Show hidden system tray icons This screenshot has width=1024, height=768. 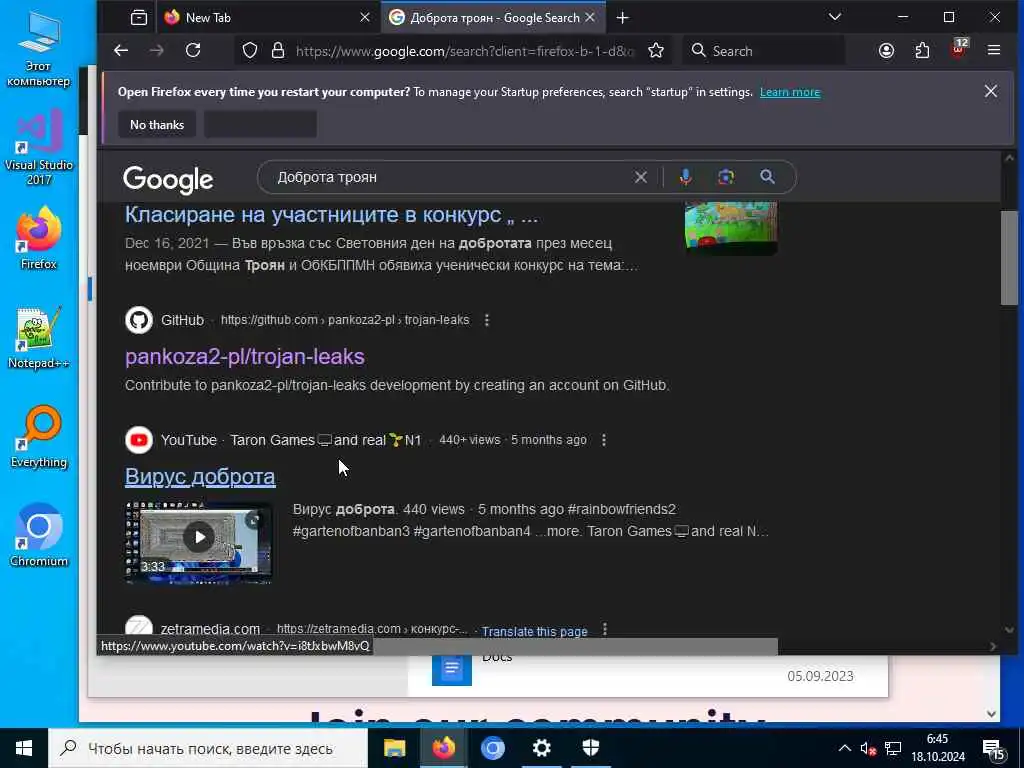pos(844,748)
